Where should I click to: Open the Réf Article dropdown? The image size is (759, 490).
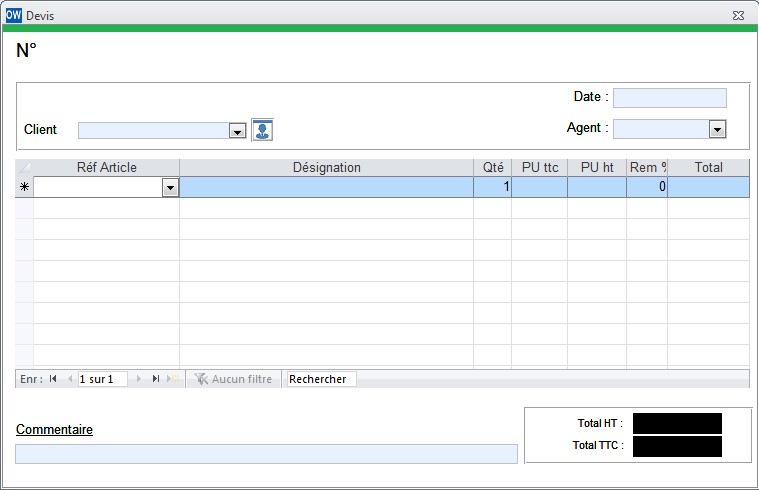point(170,187)
